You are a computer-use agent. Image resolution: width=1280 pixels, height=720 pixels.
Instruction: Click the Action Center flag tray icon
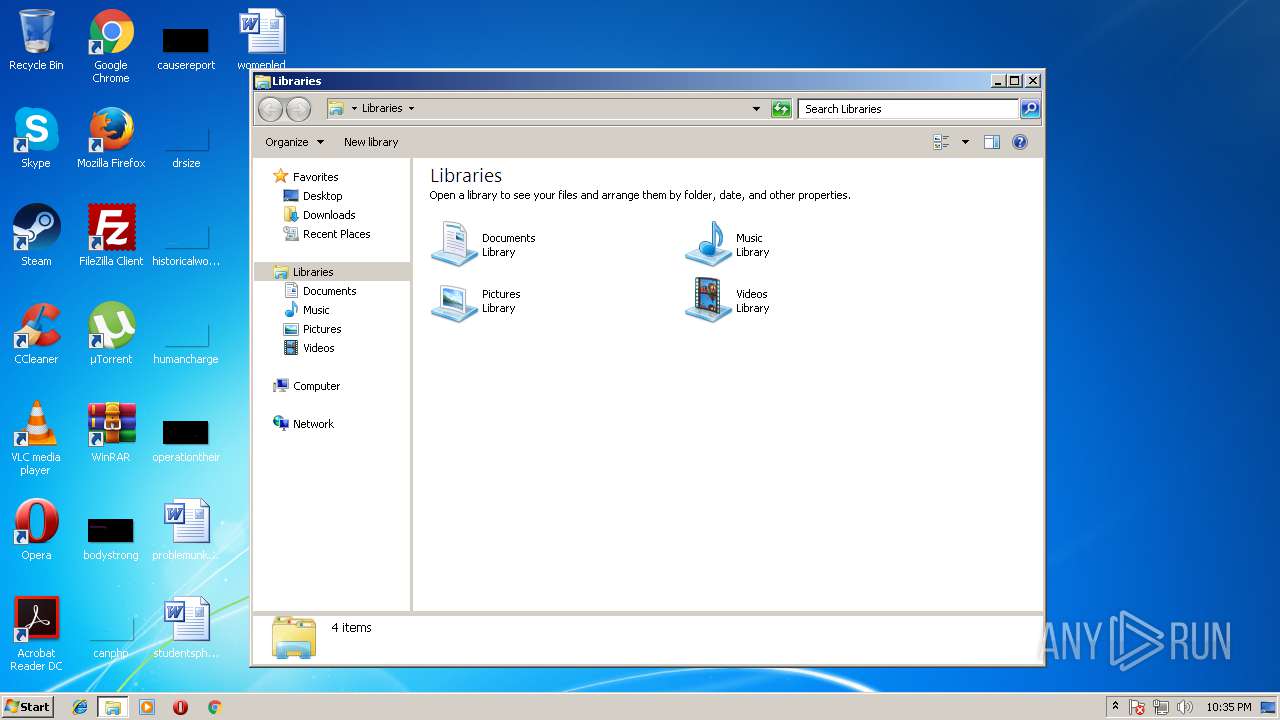pyautogui.click(x=1137, y=707)
